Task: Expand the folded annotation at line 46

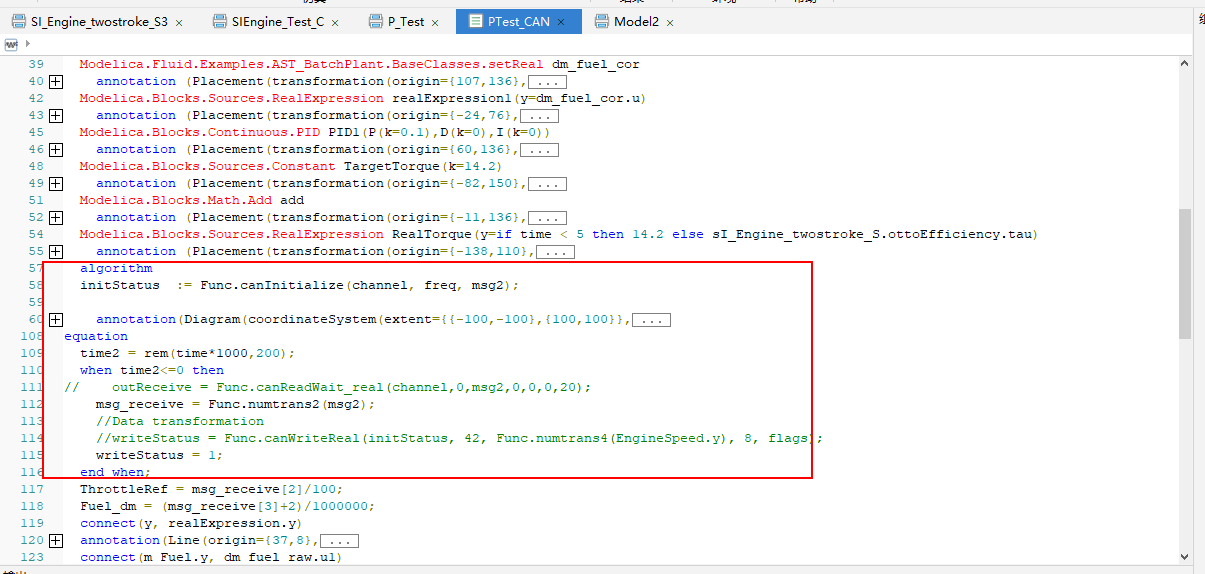Action: click(x=56, y=149)
